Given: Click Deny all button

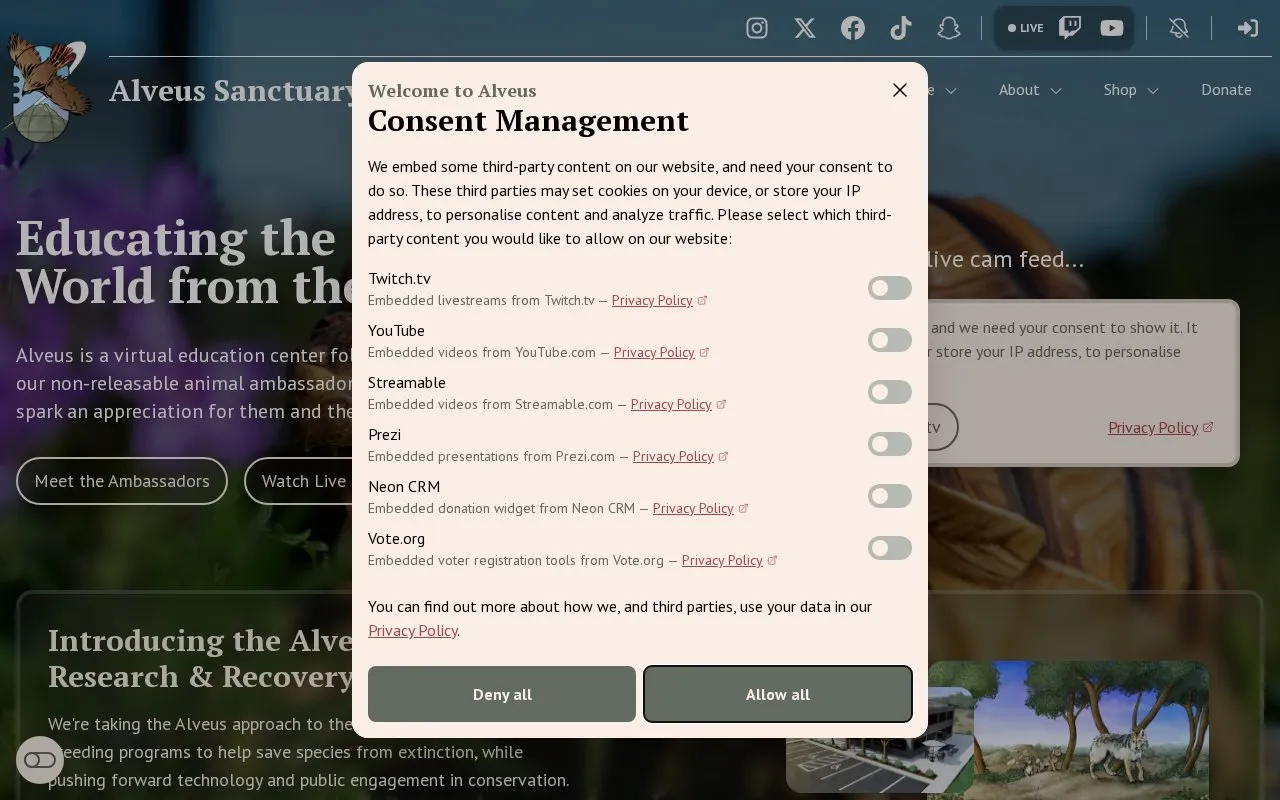Looking at the screenshot, I should (502, 694).
